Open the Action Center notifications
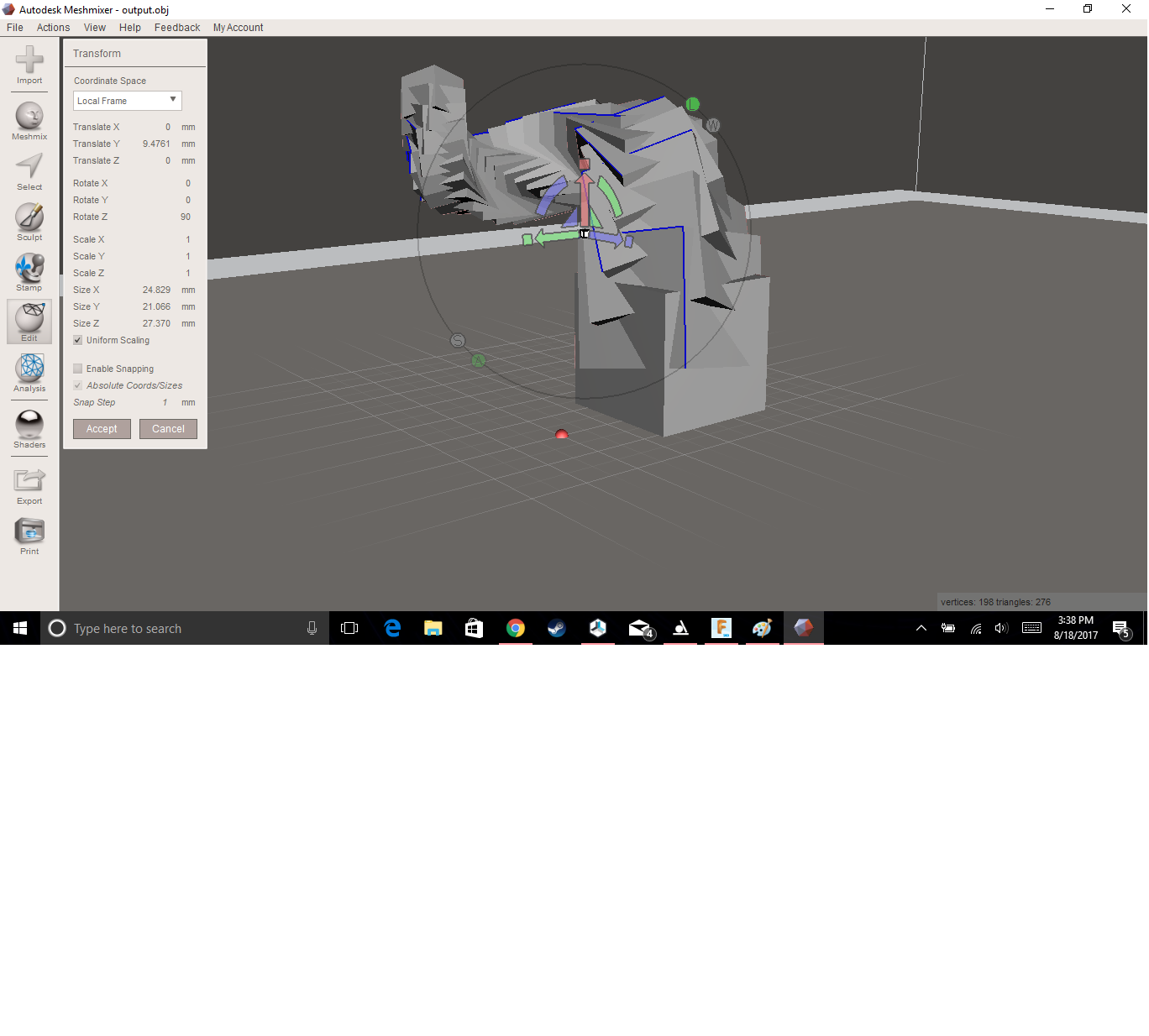Screen dimensions: 1149x1036 tap(1122, 628)
